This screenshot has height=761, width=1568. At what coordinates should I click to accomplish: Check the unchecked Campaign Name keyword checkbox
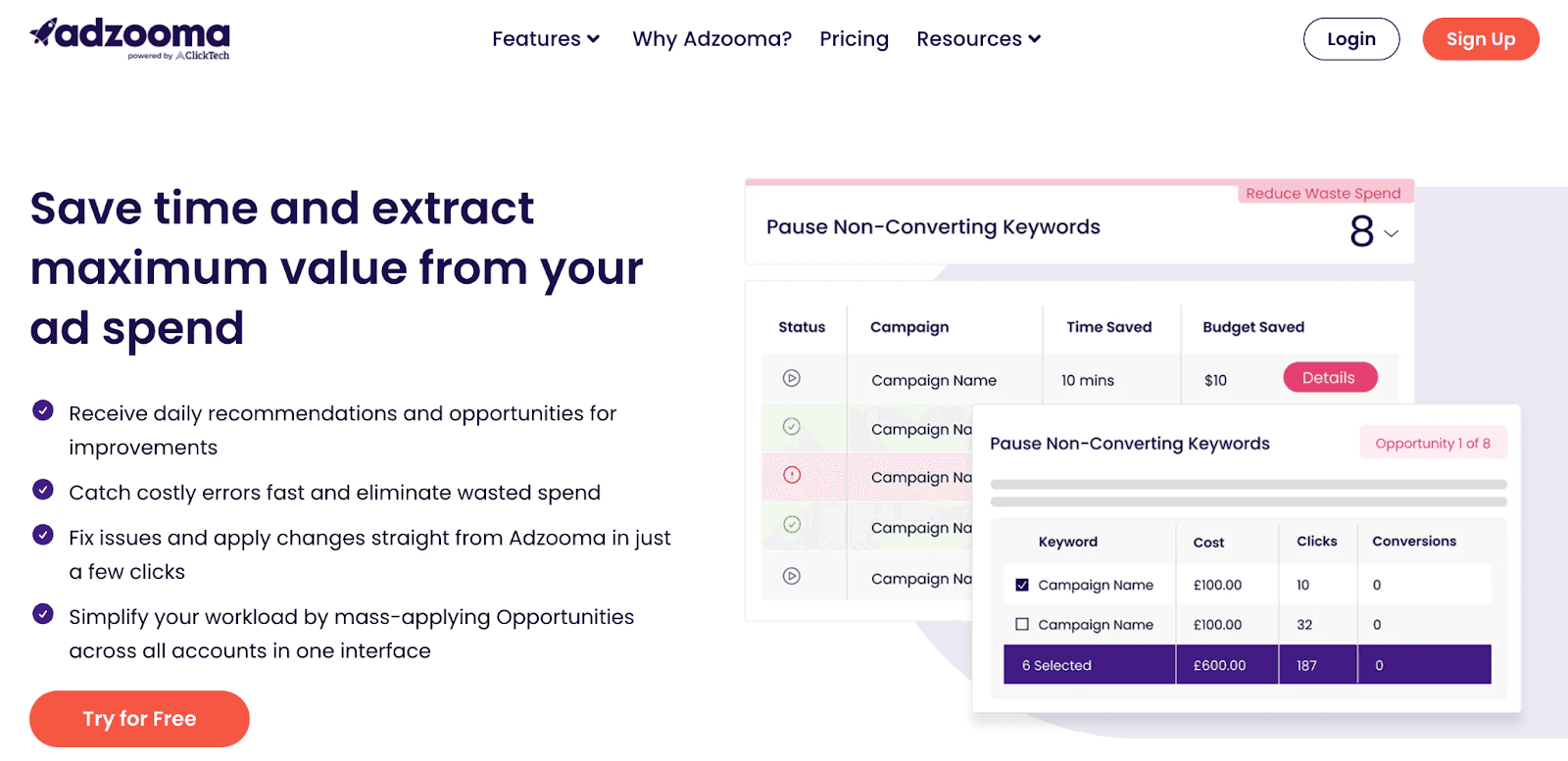click(x=1022, y=624)
